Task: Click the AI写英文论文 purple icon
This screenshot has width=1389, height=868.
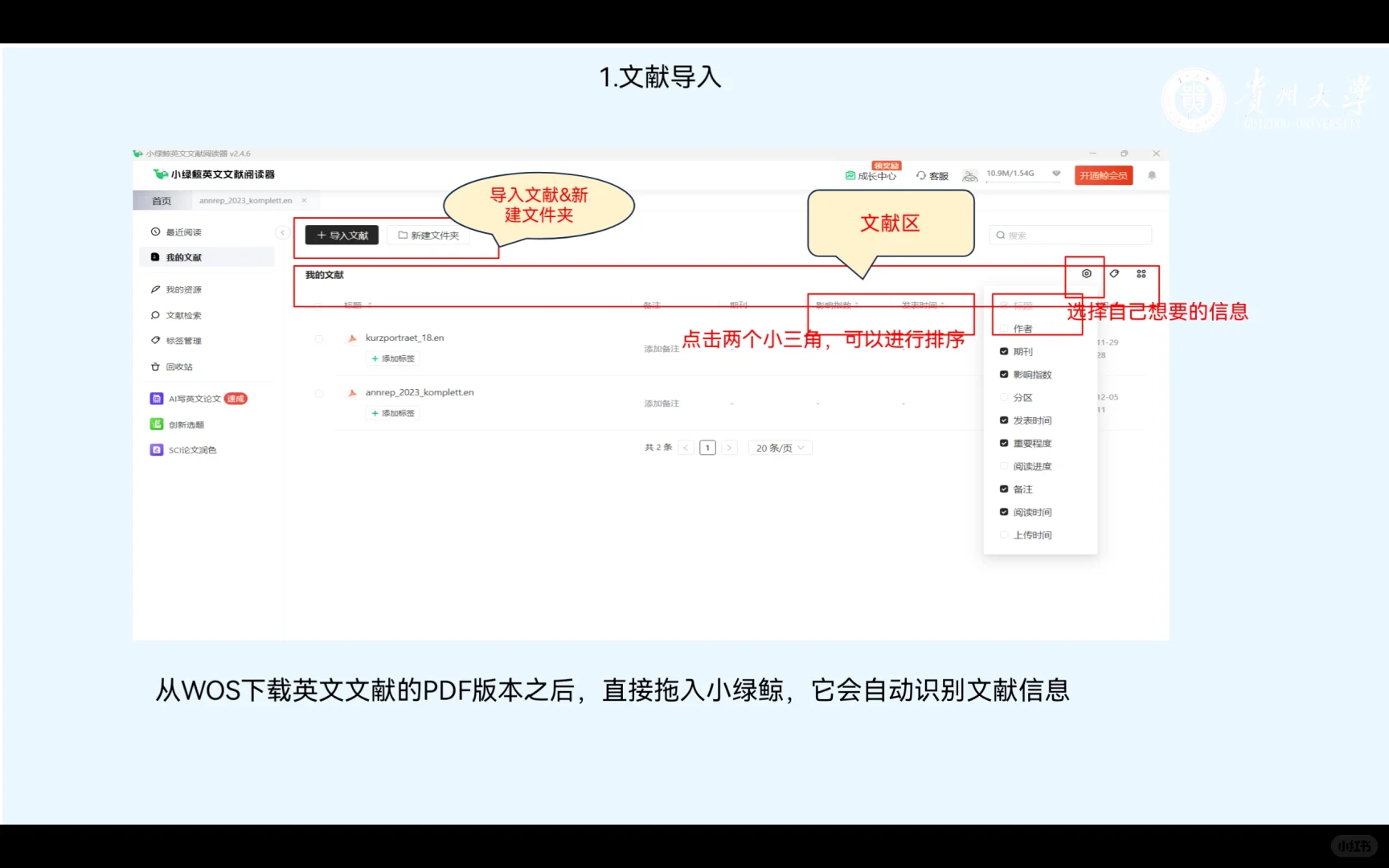Action: (157, 399)
